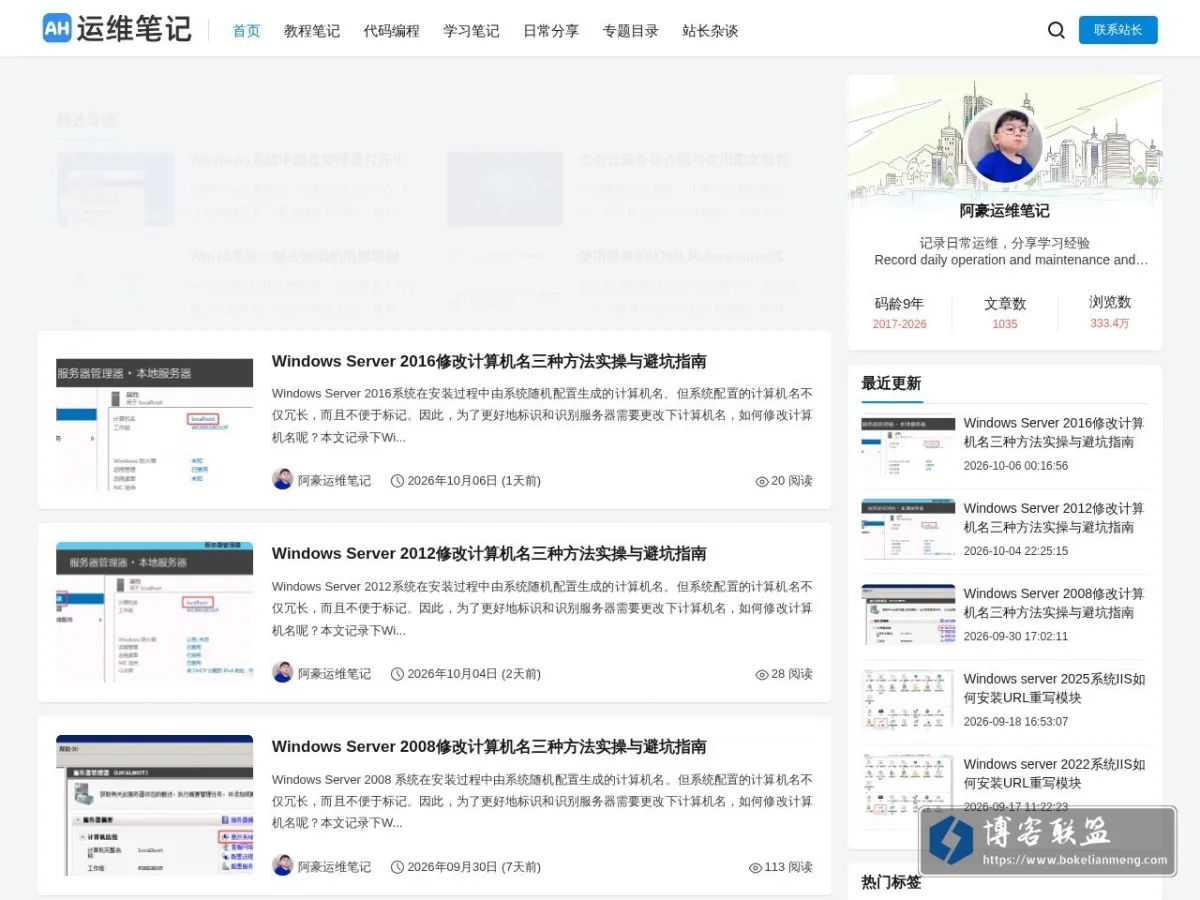1200x900 pixels.
Task: Click author name 阿豪运维笔记 on 2008 post
Action: [x=334, y=867]
